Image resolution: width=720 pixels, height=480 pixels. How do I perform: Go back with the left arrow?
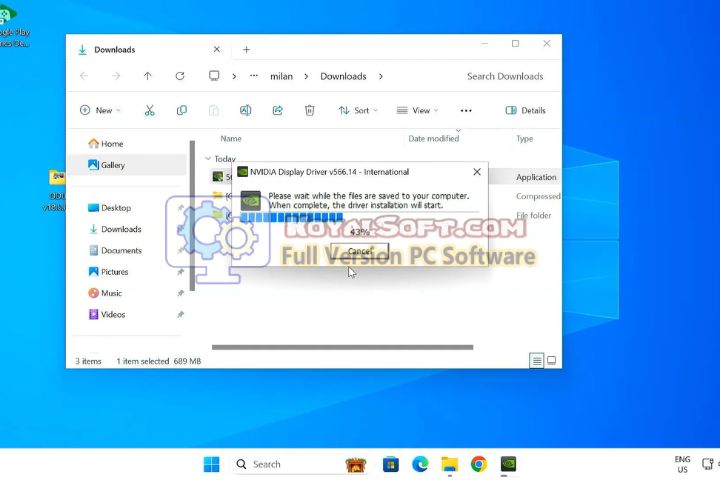pos(84,76)
